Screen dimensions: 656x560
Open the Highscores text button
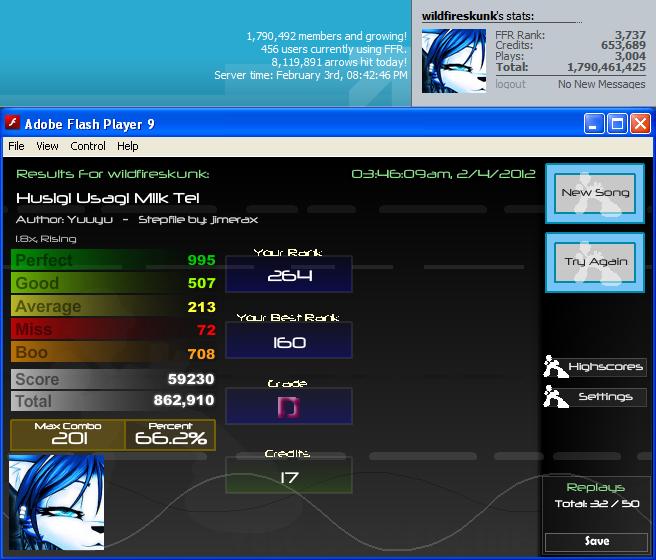(606, 367)
